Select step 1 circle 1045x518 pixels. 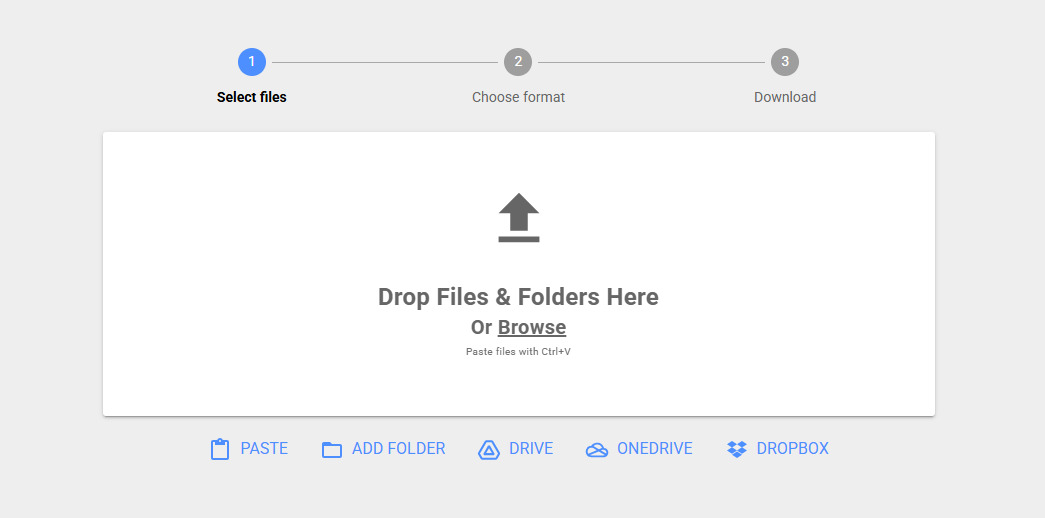pyautogui.click(x=252, y=62)
